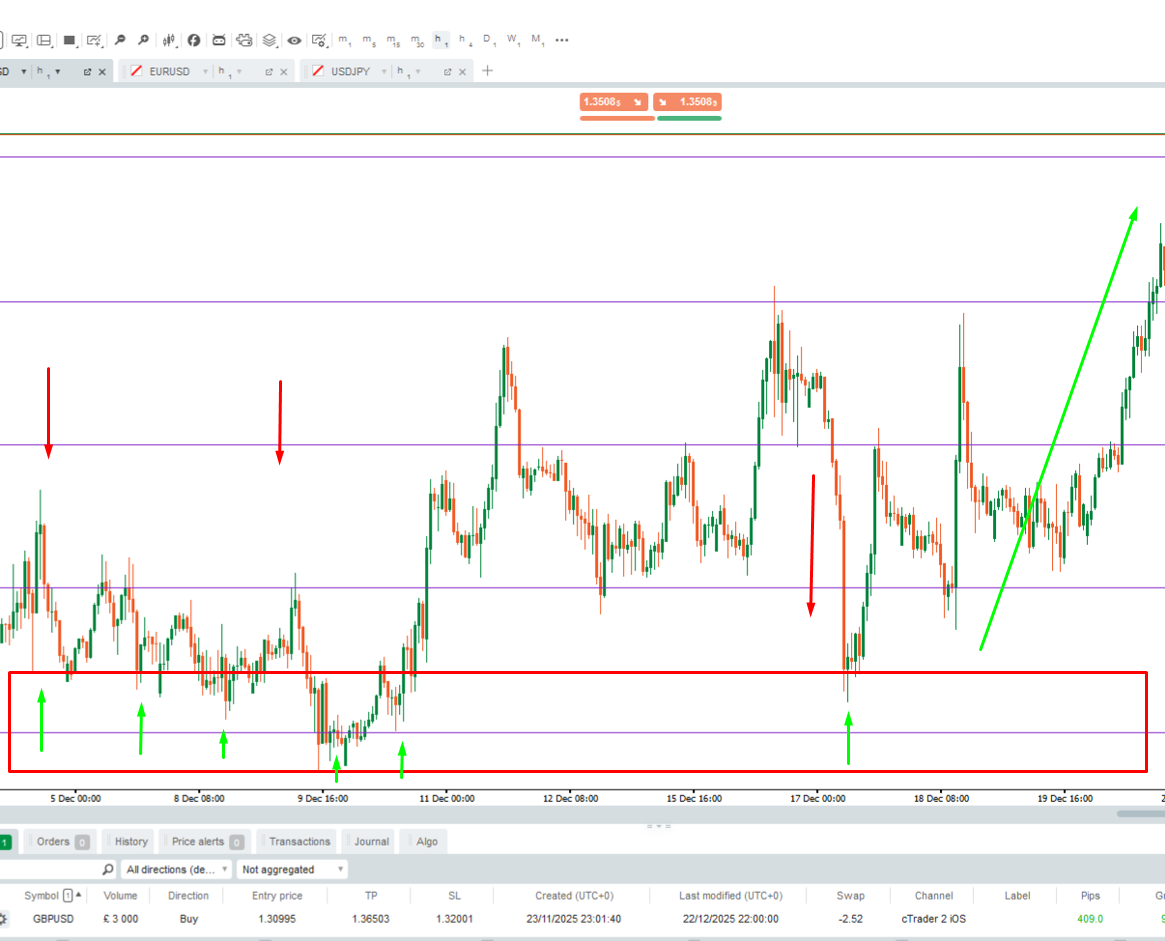Expand the EURUSD tab timeframe dropdown

click(240, 71)
